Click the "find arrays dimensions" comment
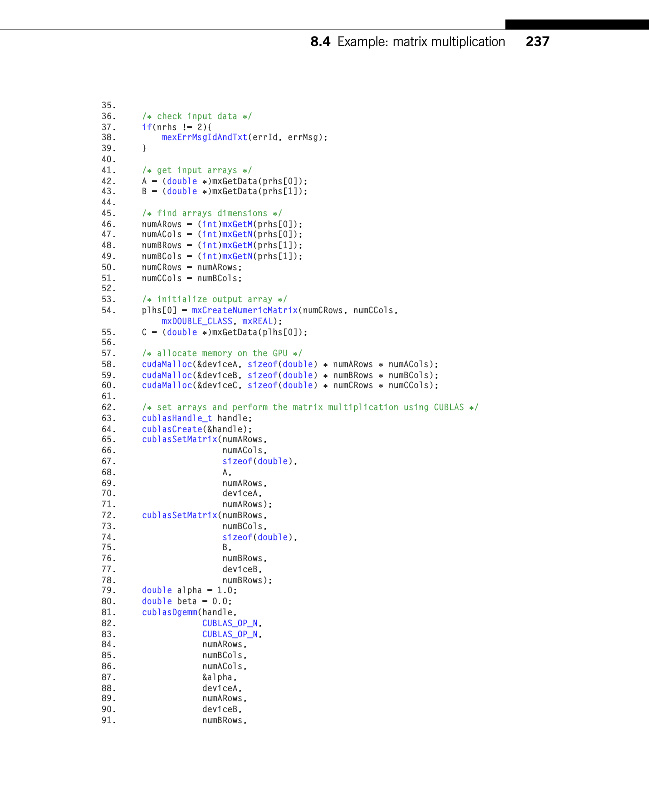 (212, 213)
